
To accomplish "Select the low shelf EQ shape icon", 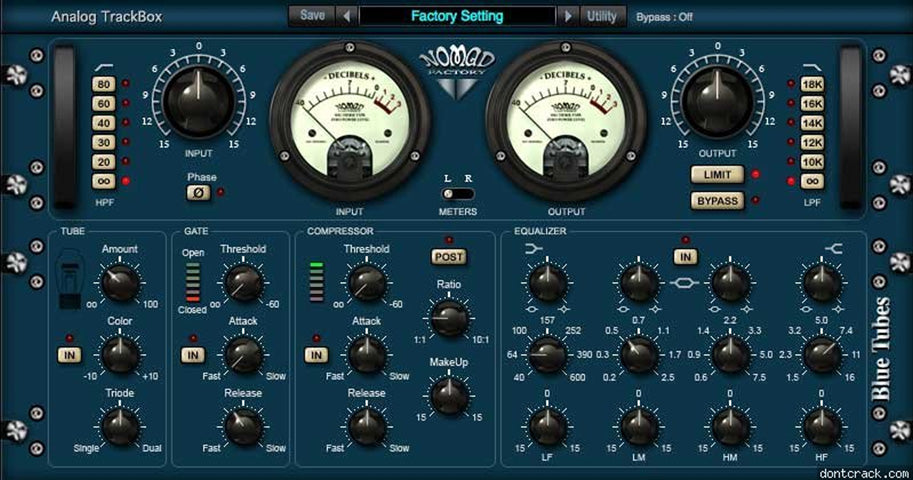I will 541,249.
